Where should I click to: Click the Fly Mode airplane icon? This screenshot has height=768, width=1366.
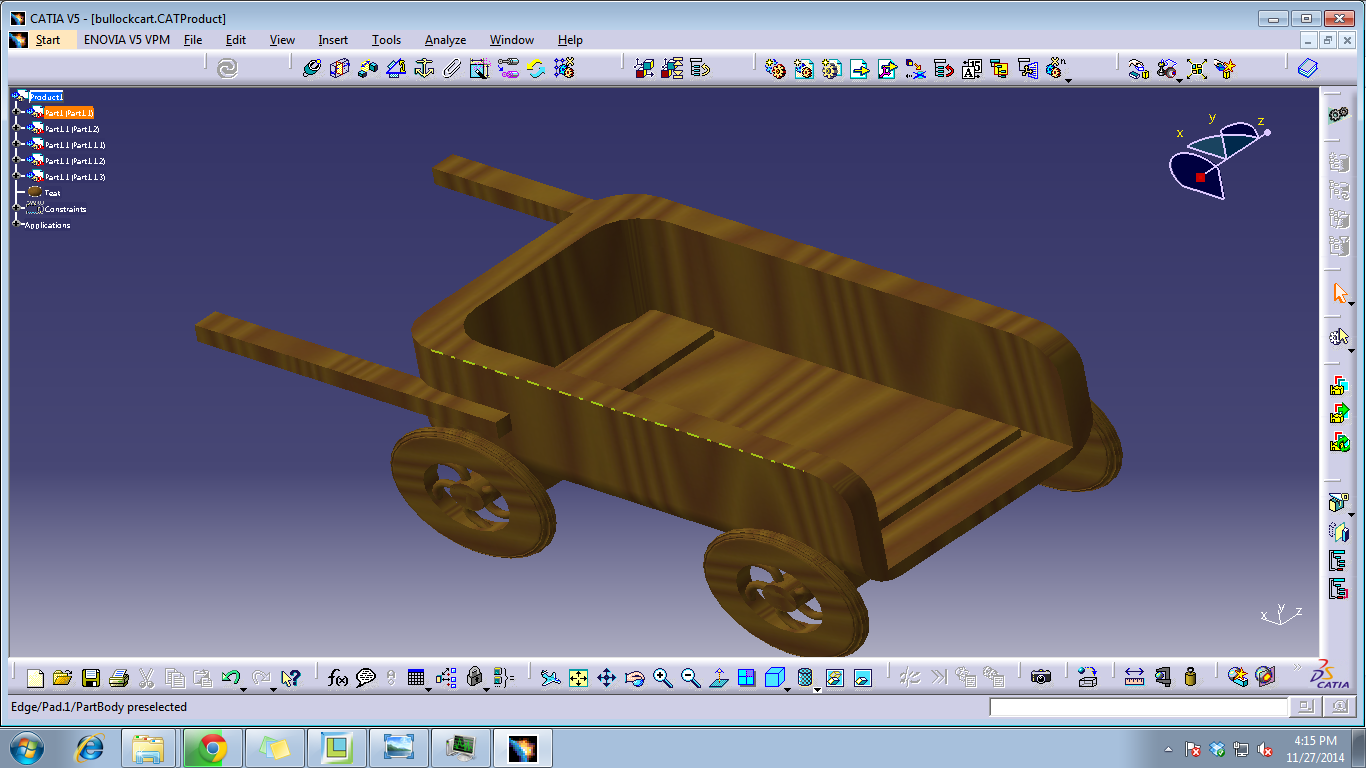(550, 678)
